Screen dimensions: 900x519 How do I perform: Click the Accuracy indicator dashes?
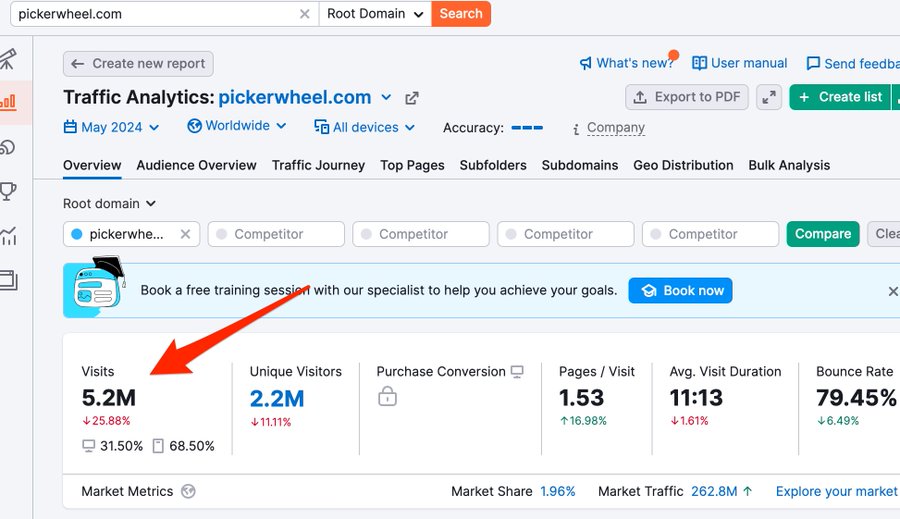(527, 127)
